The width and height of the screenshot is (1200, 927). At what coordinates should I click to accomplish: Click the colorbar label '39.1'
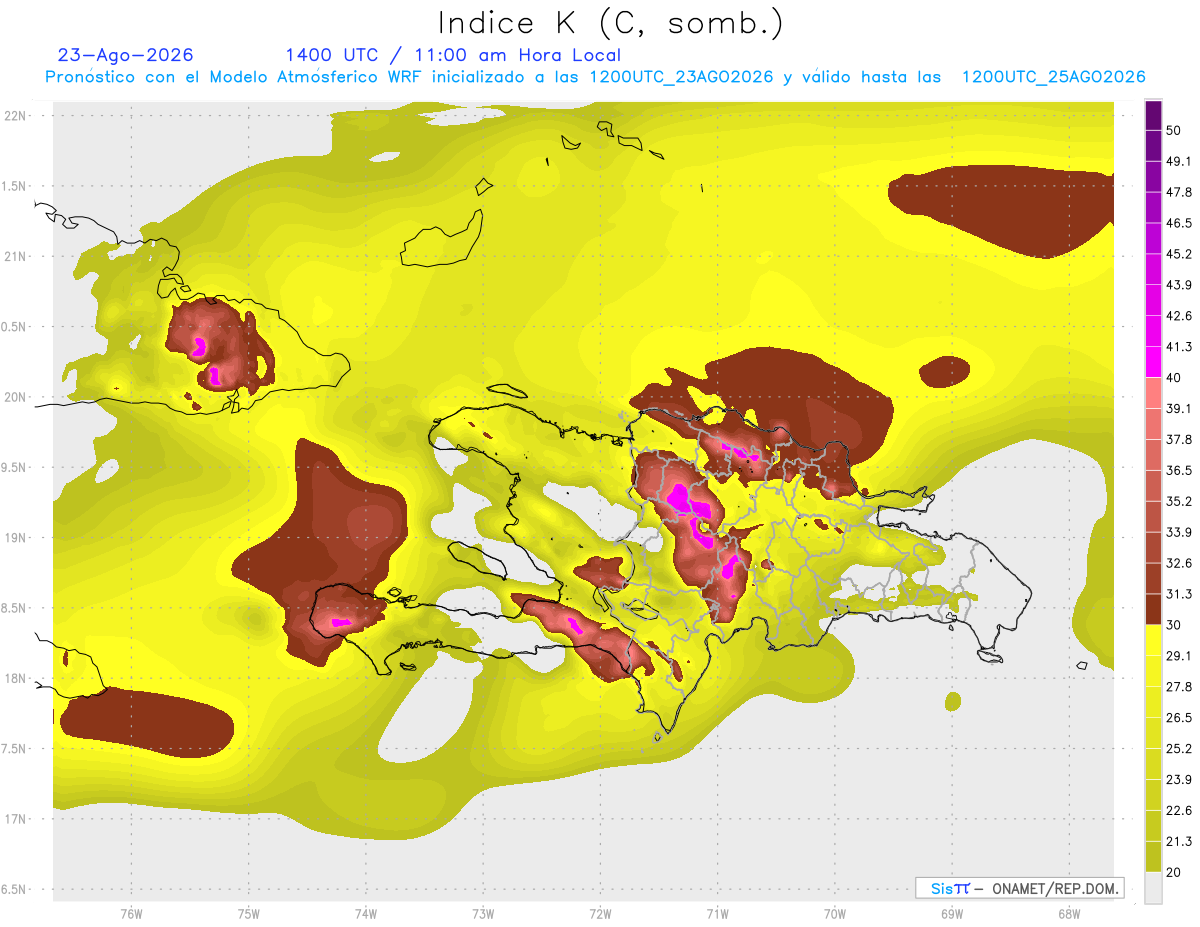coord(1179,409)
